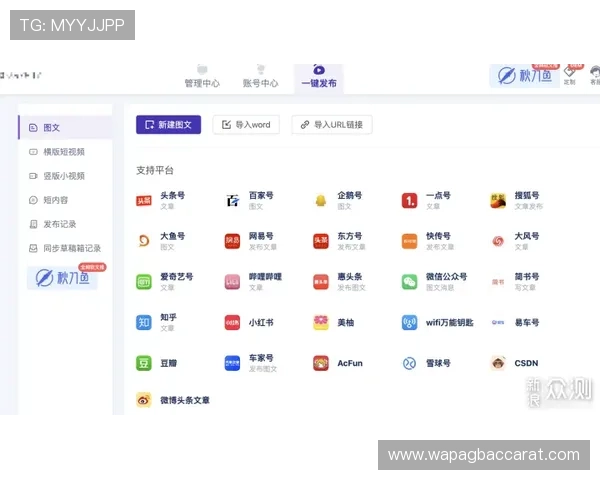
Task: Select the 豆瓣 green icon
Action: pos(144,363)
